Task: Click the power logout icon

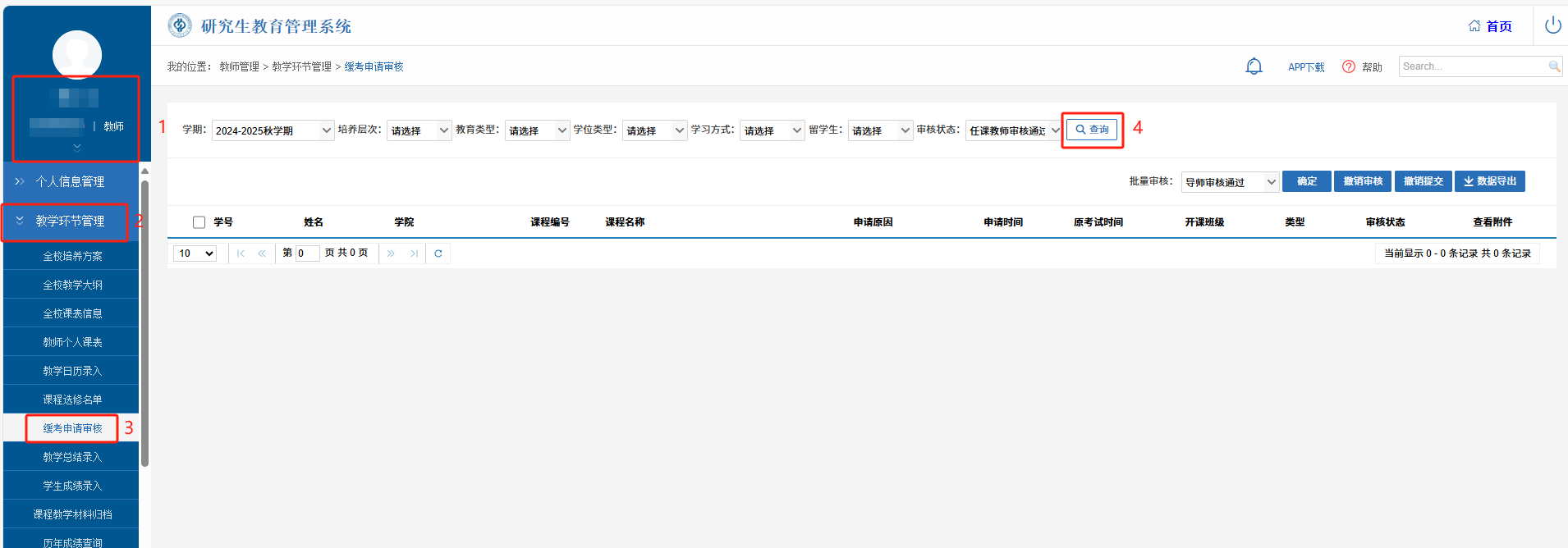Action: 1552,25
